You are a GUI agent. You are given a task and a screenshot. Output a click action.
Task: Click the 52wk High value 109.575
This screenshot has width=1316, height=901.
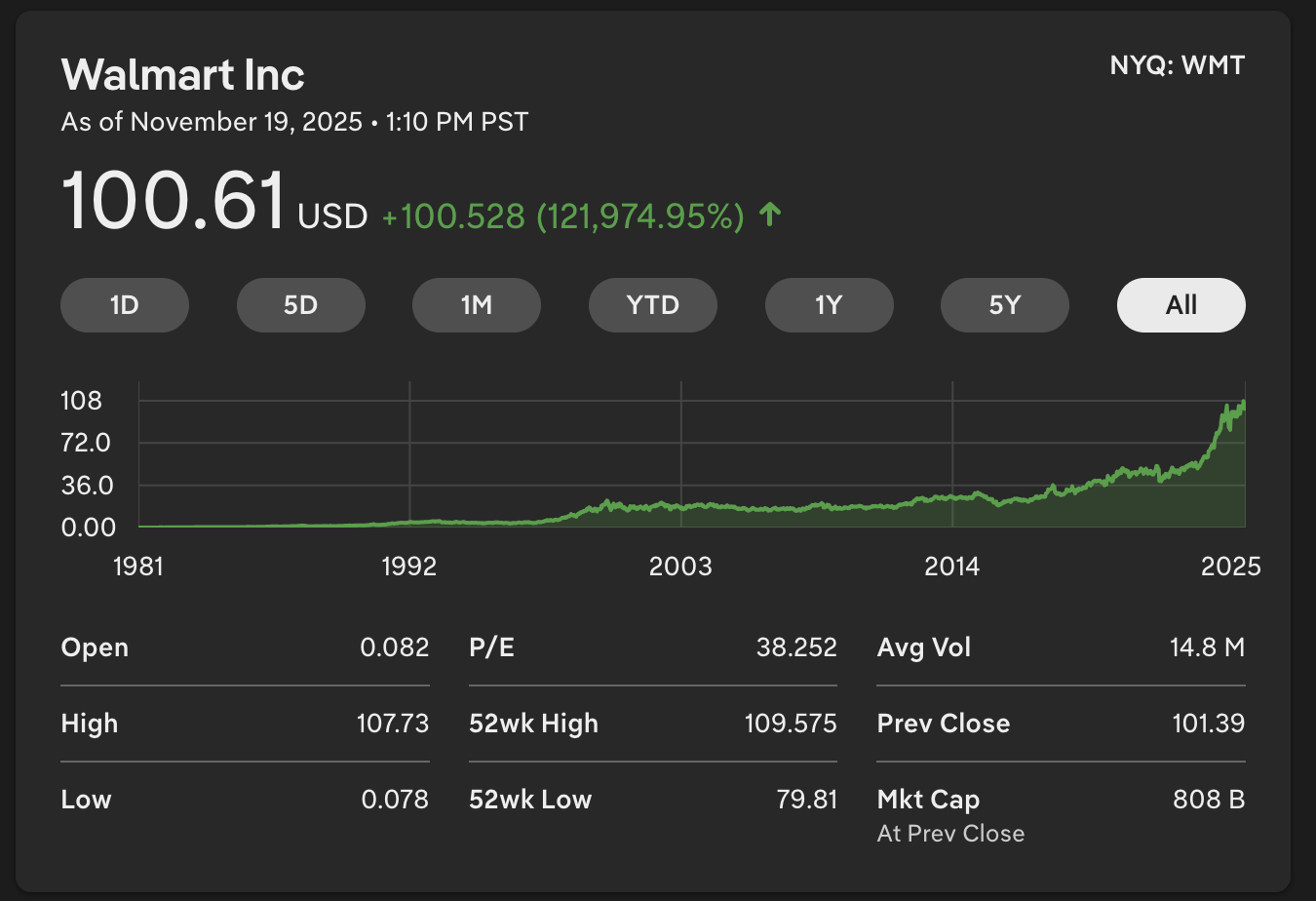click(791, 724)
